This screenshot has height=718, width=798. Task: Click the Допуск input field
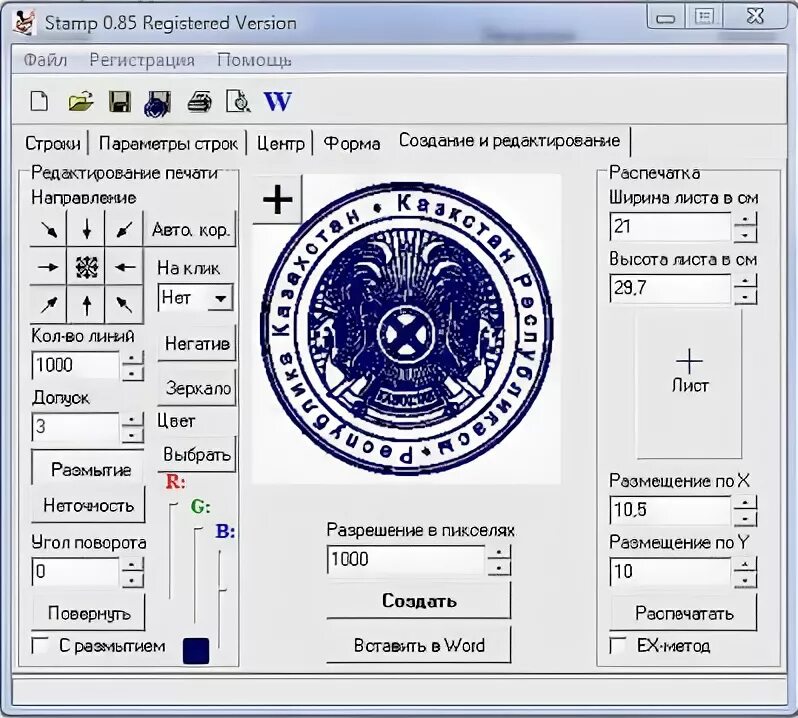click(x=76, y=427)
